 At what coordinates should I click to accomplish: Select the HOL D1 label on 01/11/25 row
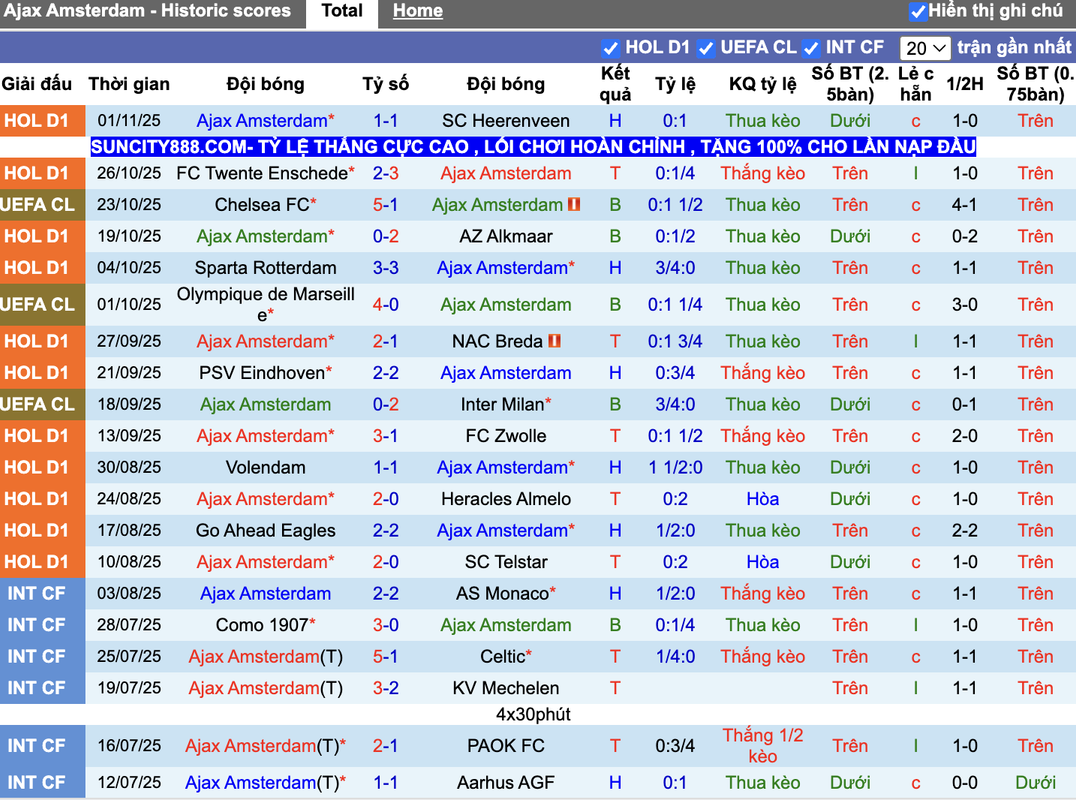click(x=36, y=121)
